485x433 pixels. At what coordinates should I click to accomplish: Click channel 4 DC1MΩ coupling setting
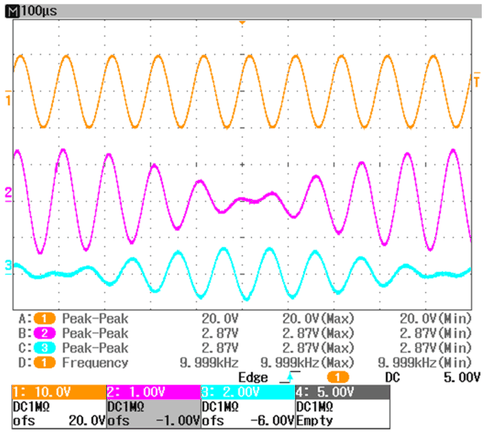click(x=315, y=407)
